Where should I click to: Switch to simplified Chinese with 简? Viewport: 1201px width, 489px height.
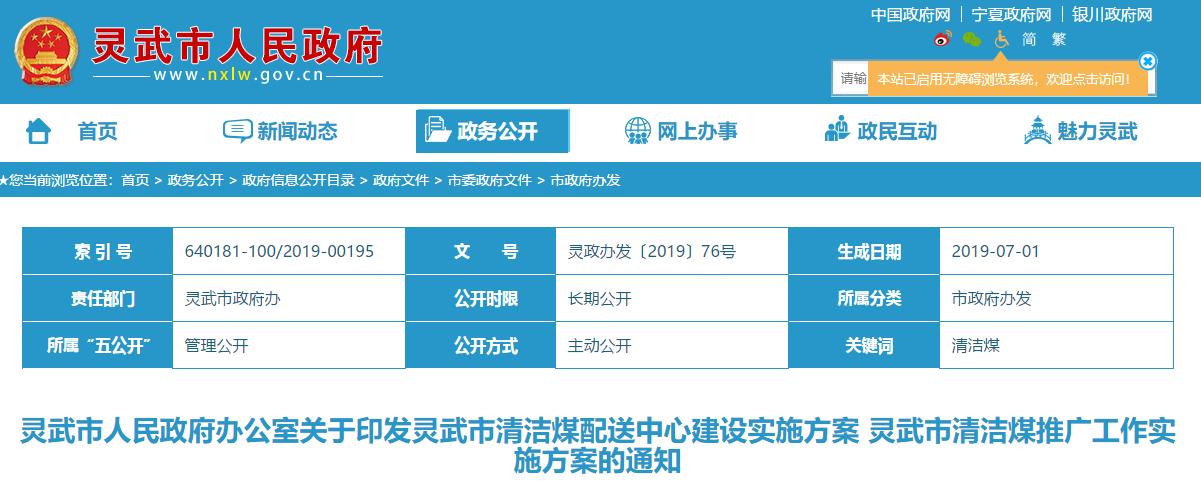[1029, 39]
